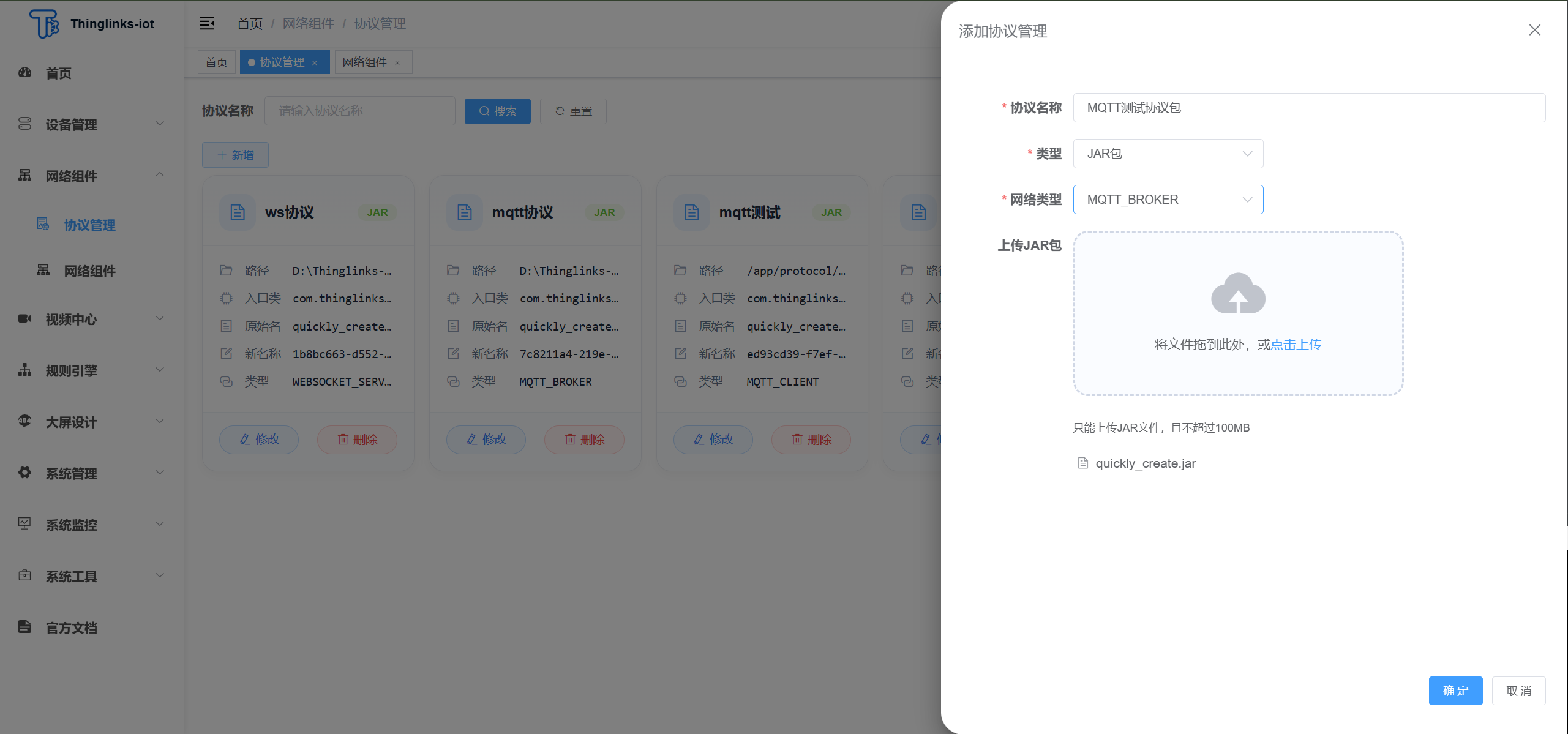This screenshot has width=1568, height=734.
Task: Click the 官方文档 document icon
Action: pyautogui.click(x=24, y=627)
